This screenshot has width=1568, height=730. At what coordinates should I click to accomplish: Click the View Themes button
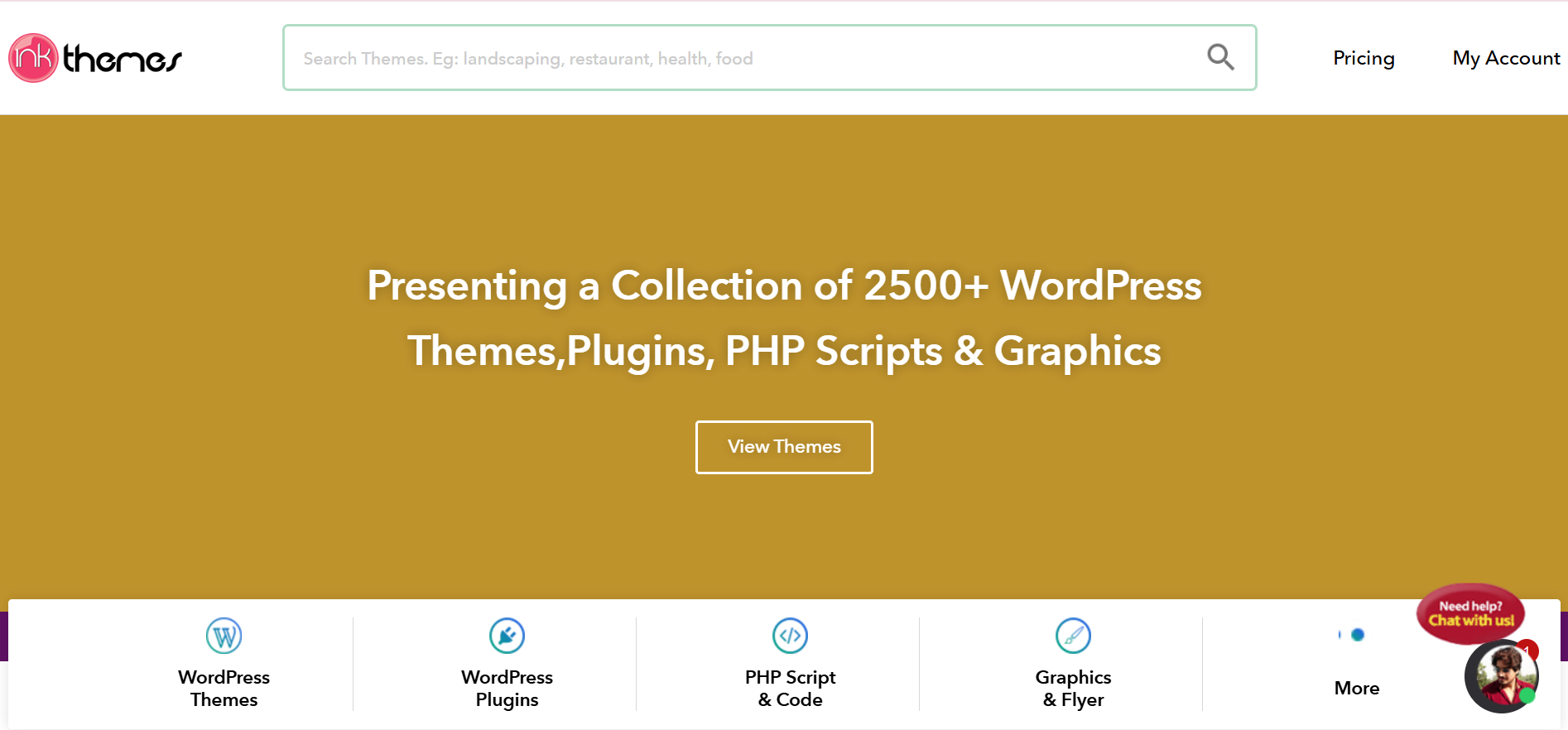click(784, 447)
